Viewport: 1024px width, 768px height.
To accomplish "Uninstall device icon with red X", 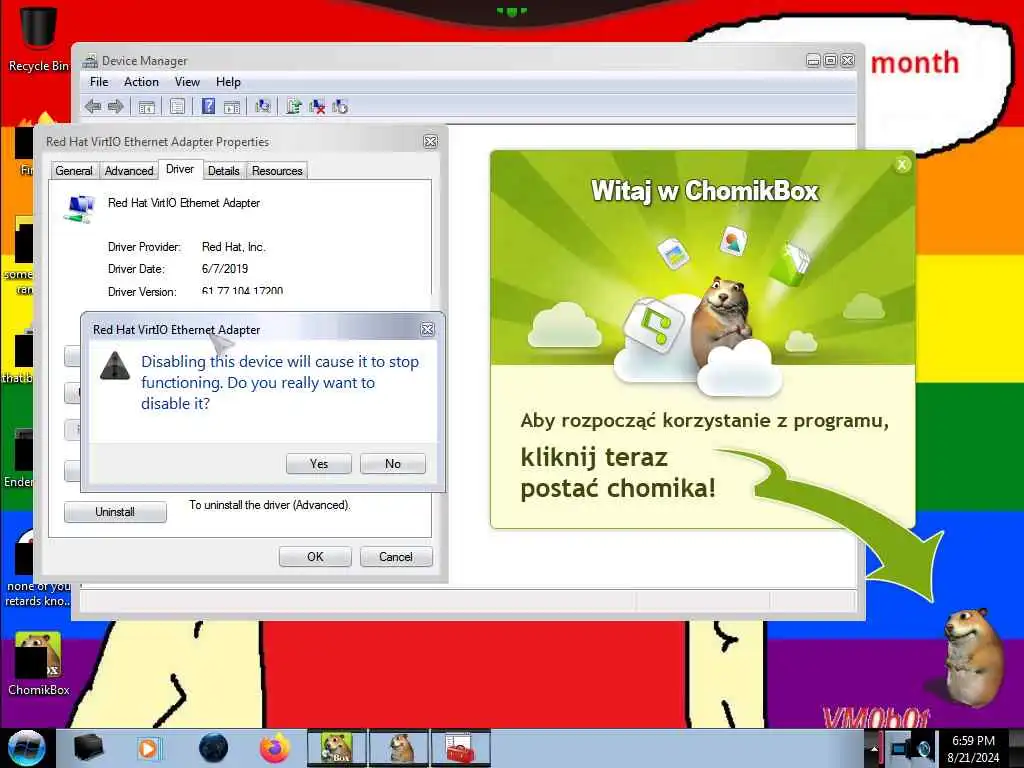I will click(317, 106).
